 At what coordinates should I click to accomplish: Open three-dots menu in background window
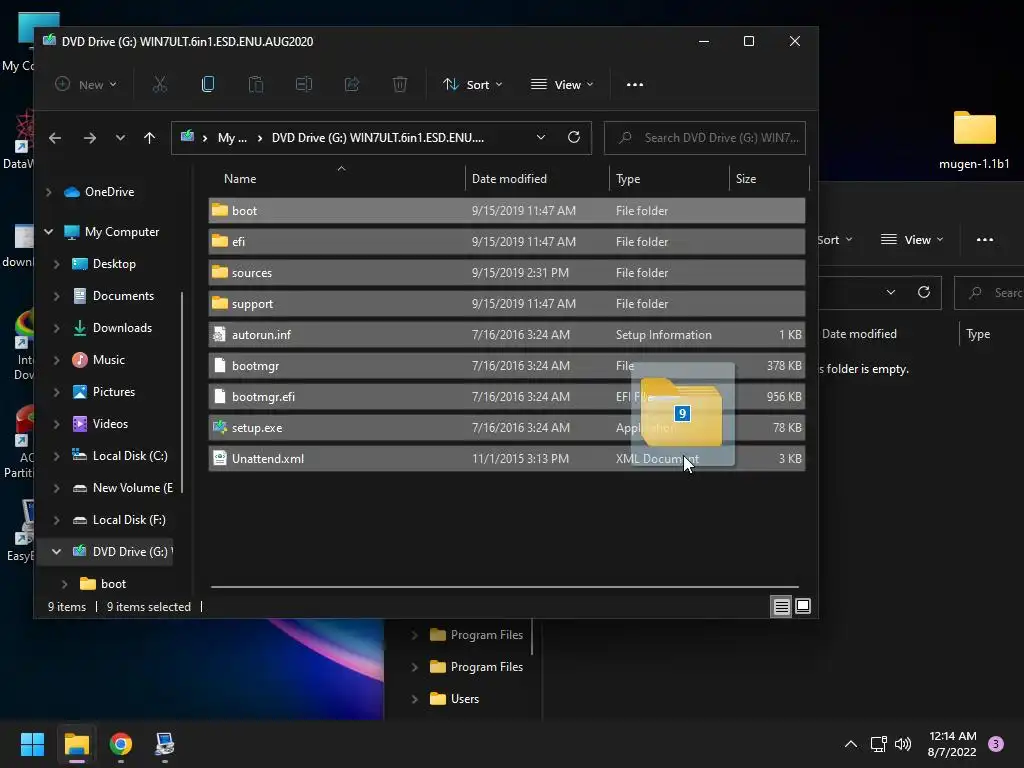pos(985,240)
